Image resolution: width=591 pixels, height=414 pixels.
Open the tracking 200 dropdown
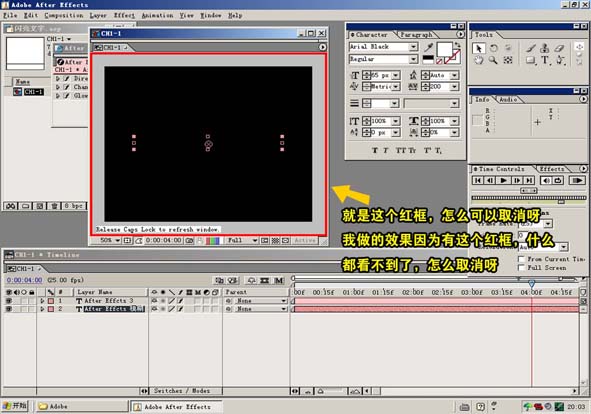coord(455,87)
